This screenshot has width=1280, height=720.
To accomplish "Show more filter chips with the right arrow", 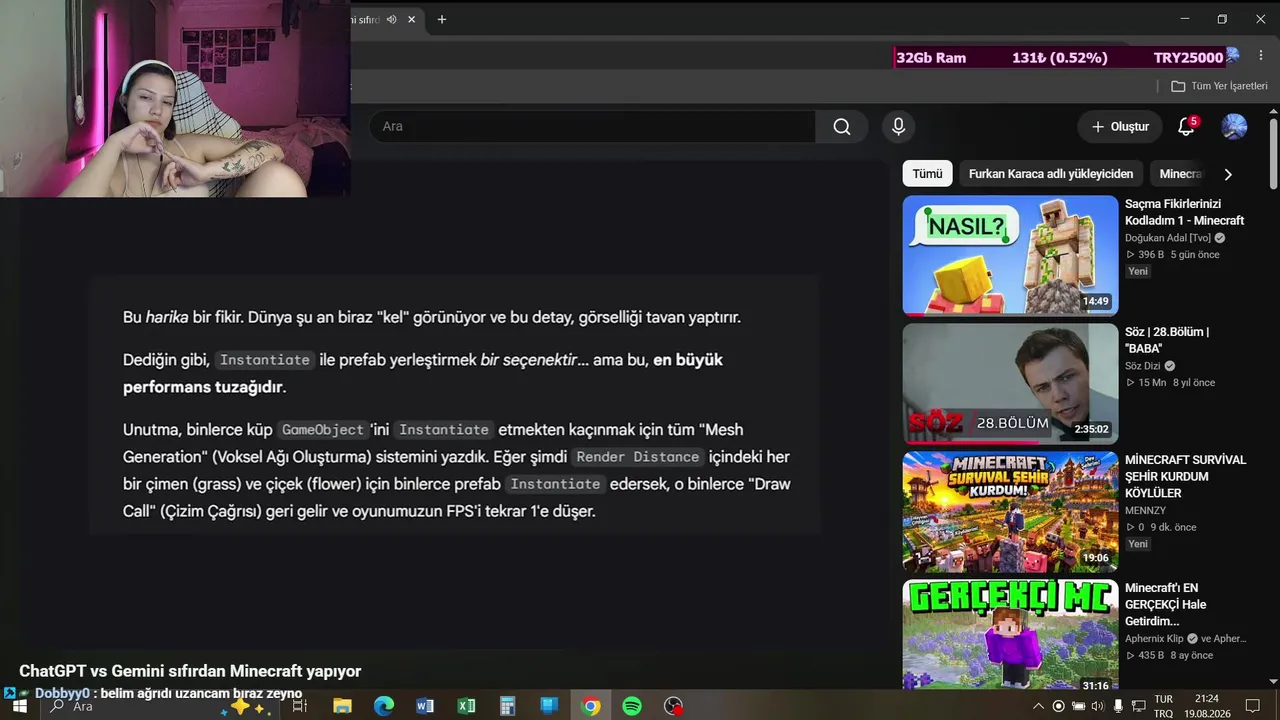I will point(1228,174).
